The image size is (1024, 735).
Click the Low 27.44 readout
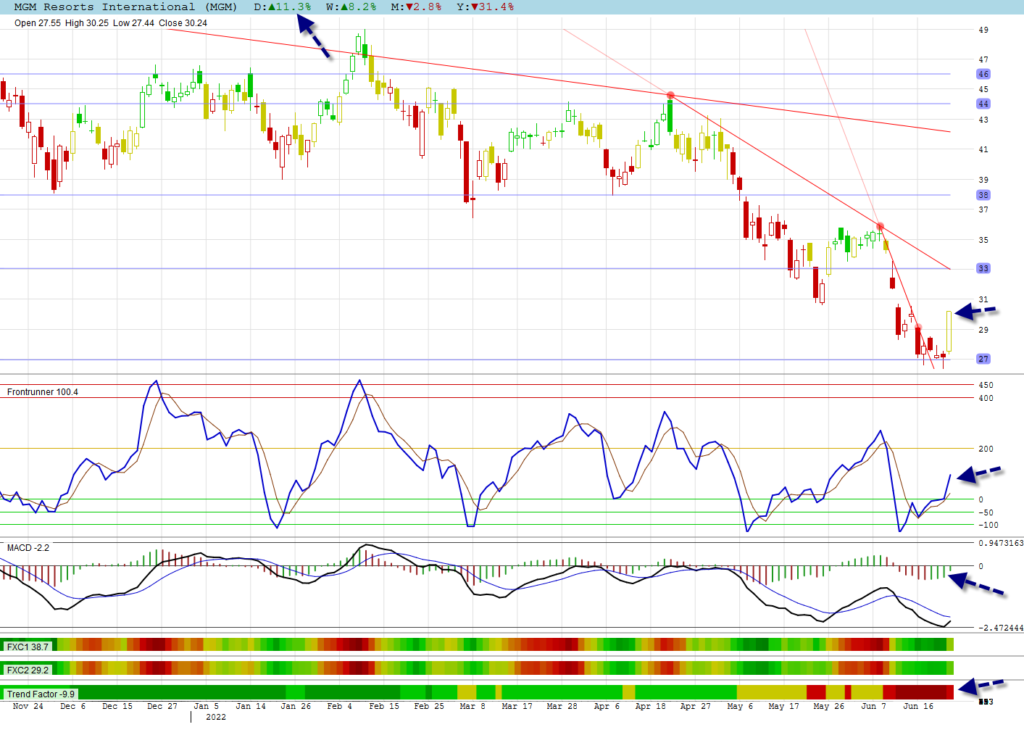pos(134,23)
